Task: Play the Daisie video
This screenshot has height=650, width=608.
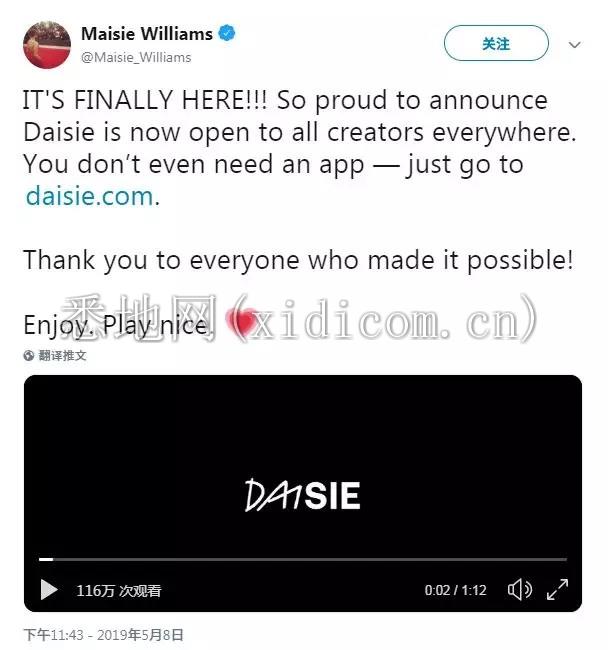Action: coord(49,589)
